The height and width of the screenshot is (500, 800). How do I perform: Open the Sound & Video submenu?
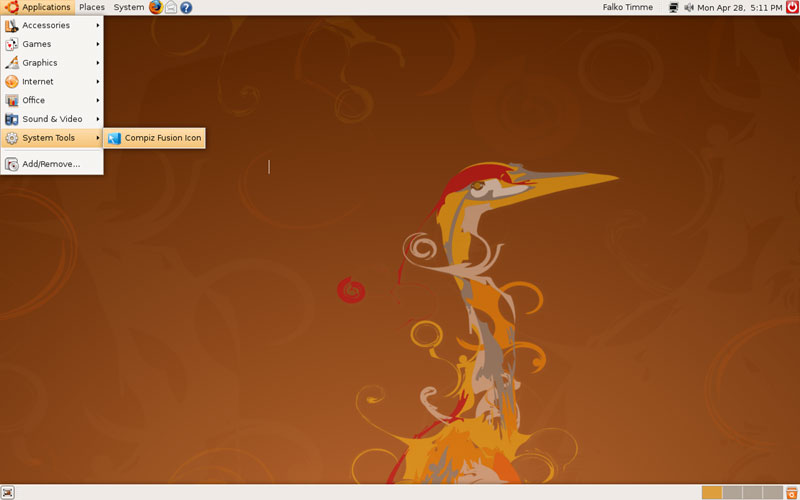(52, 119)
